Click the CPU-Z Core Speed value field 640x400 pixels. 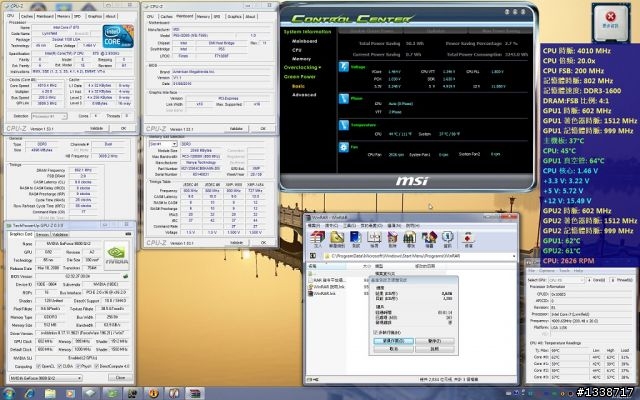49,86
